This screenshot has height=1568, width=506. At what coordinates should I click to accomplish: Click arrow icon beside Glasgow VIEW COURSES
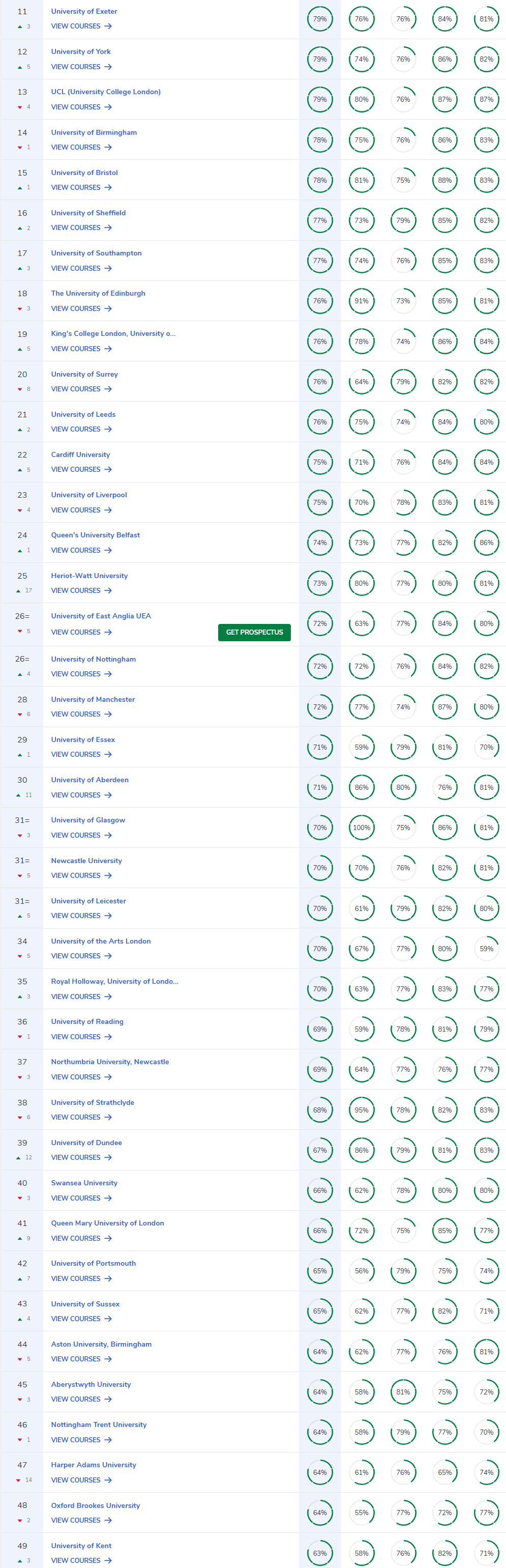click(108, 835)
